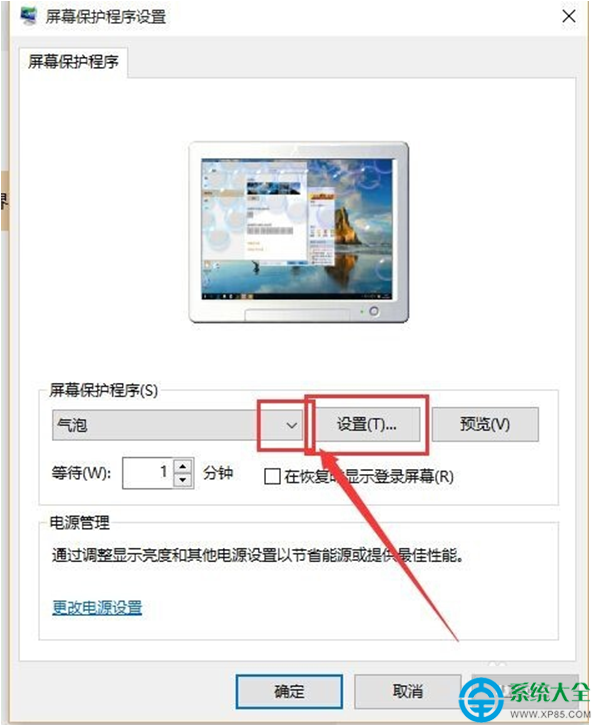Open 设置(T)... for the screen saver
The image size is (593, 725).
(x=367, y=424)
